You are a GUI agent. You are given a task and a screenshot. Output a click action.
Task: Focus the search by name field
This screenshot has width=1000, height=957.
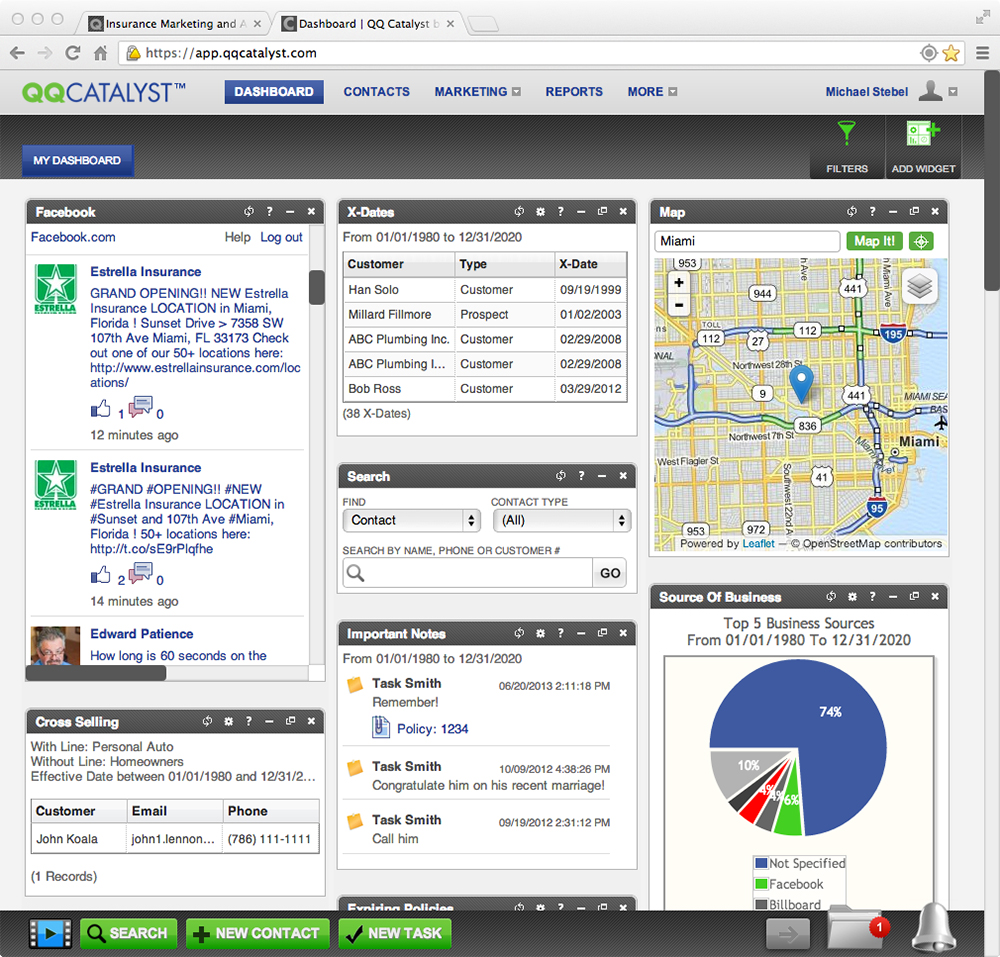[x=468, y=573]
